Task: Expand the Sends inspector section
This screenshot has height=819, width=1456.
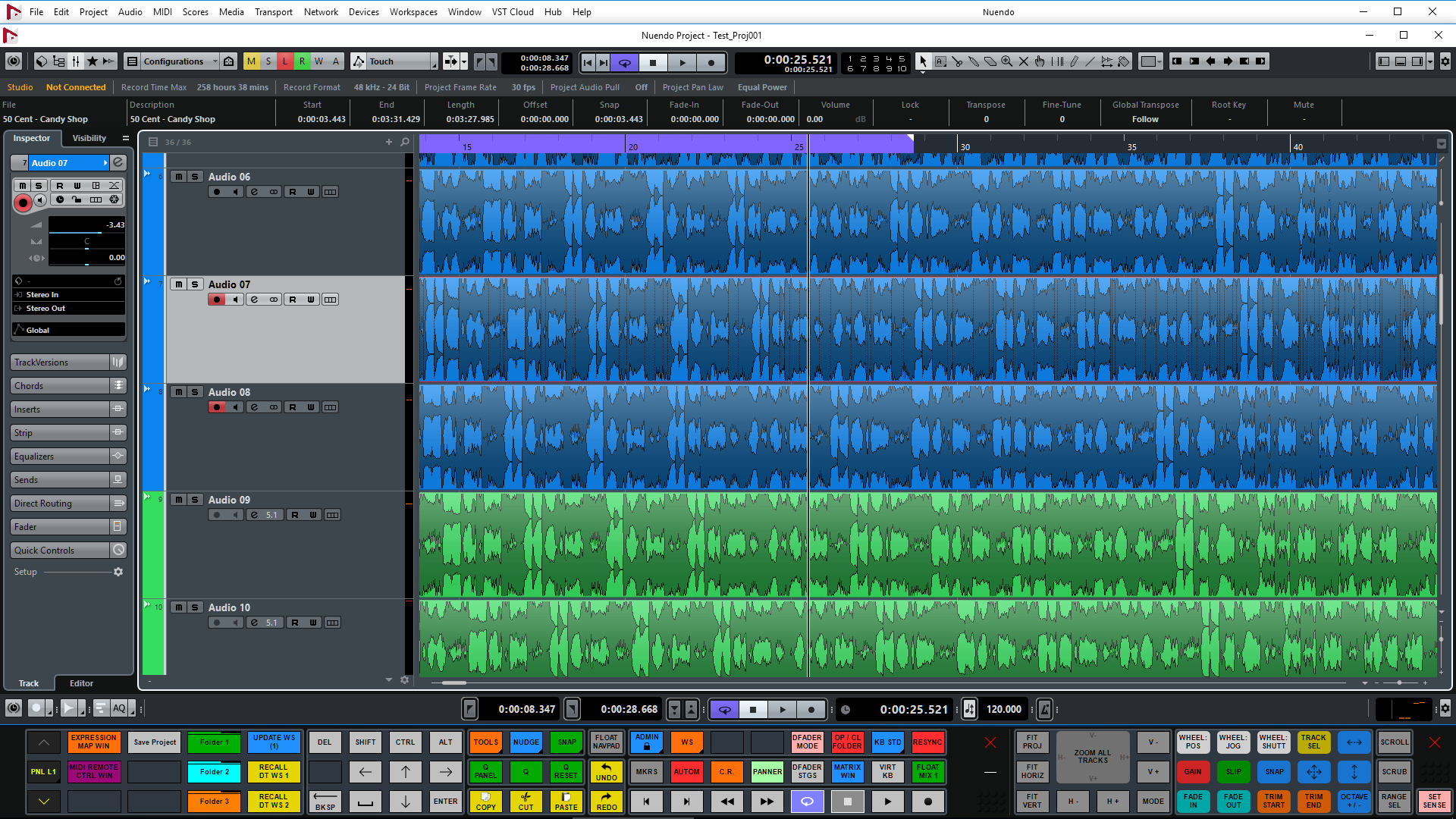Action: (x=68, y=480)
